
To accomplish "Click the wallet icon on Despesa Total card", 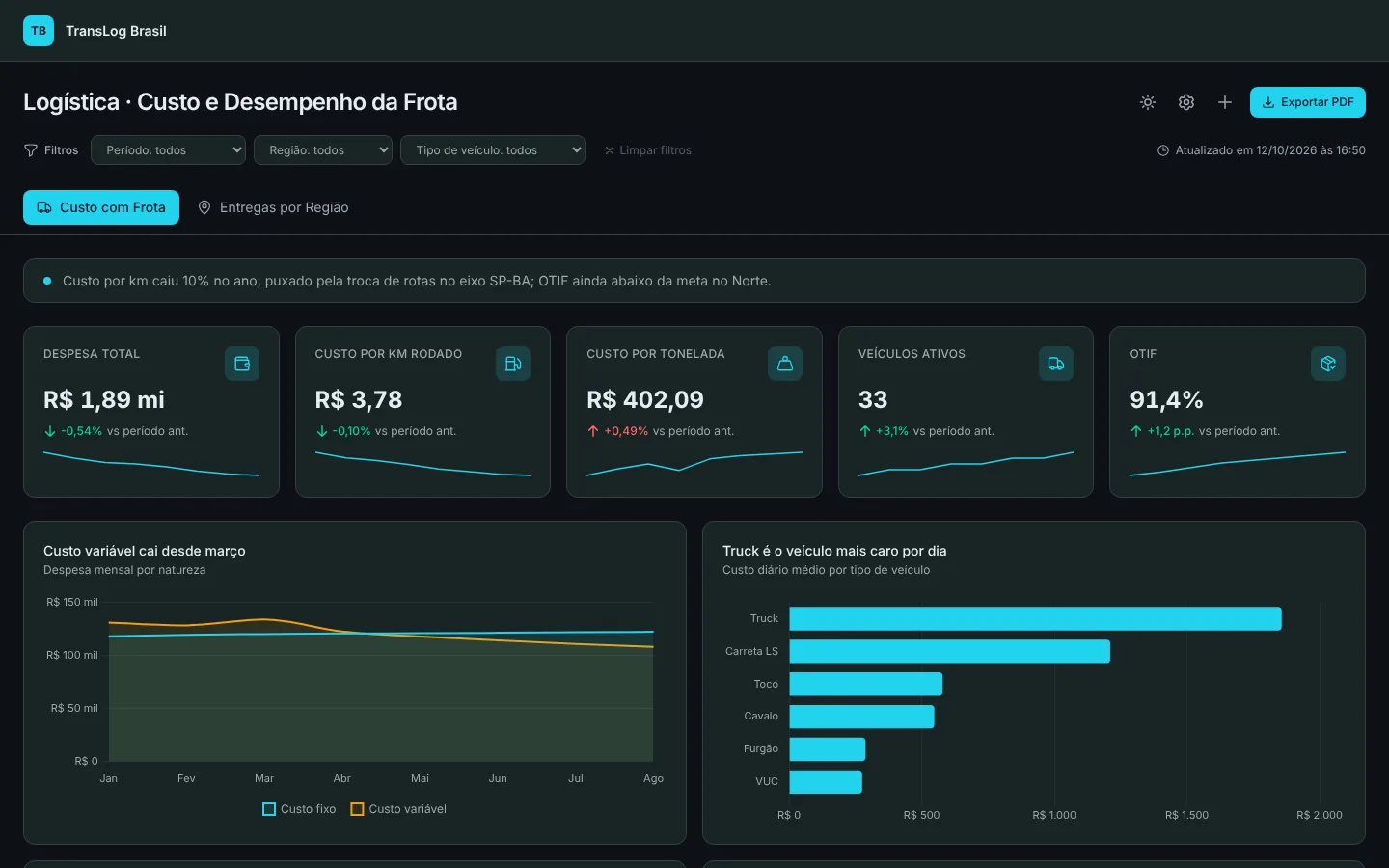I will [x=242, y=364].
